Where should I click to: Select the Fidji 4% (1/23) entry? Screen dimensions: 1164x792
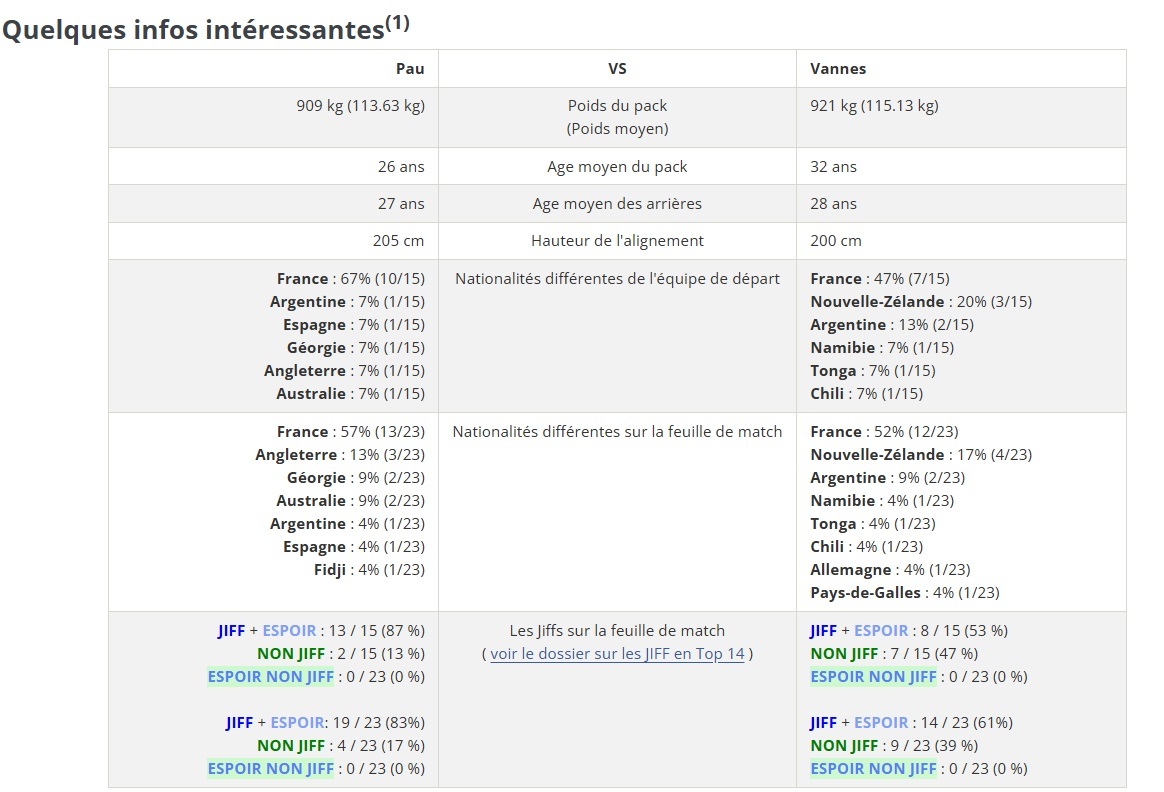[369, 570]
